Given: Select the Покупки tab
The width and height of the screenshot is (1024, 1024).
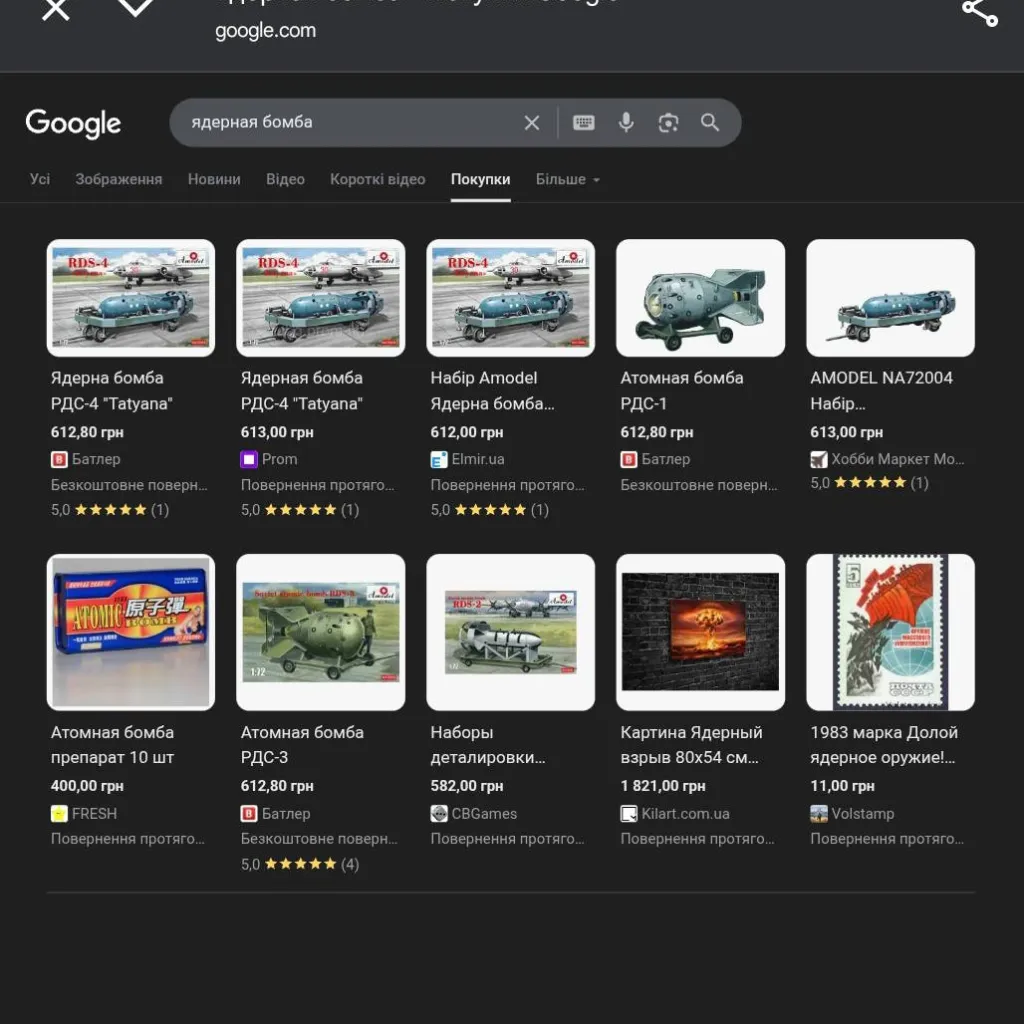Looking at the screenshot, I should (481, 179).
